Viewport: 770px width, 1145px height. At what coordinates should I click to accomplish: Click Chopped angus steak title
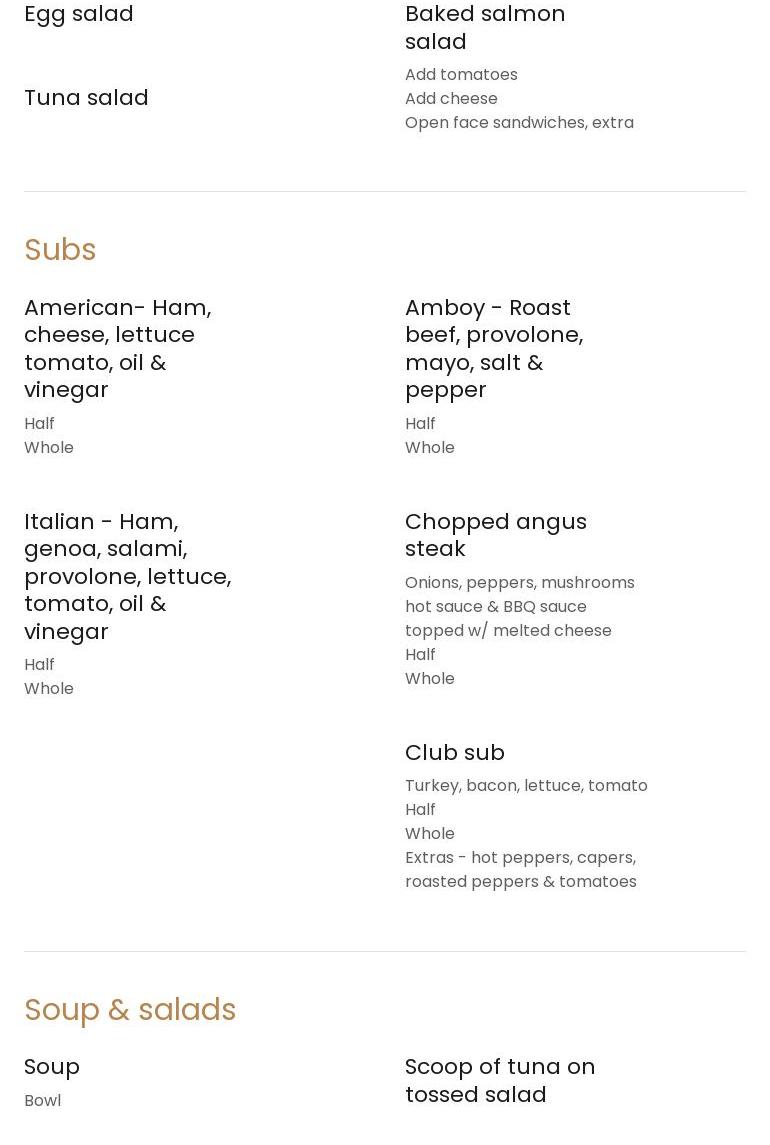click(495, 534)
